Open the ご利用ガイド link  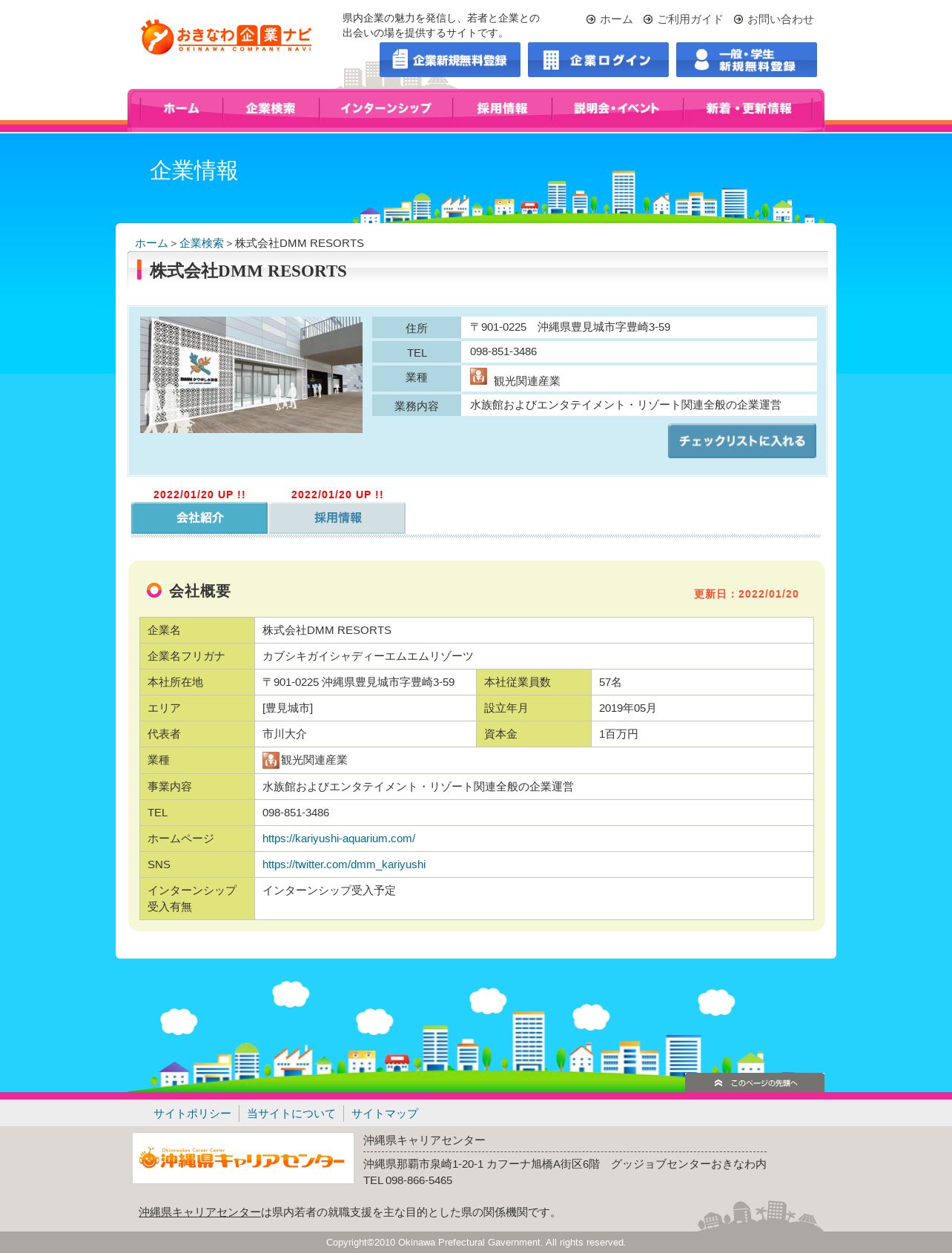point(690,19)
